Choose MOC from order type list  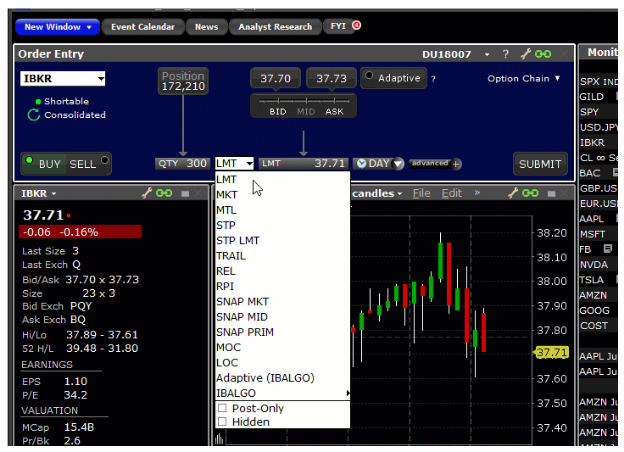[x=283, y=347]
